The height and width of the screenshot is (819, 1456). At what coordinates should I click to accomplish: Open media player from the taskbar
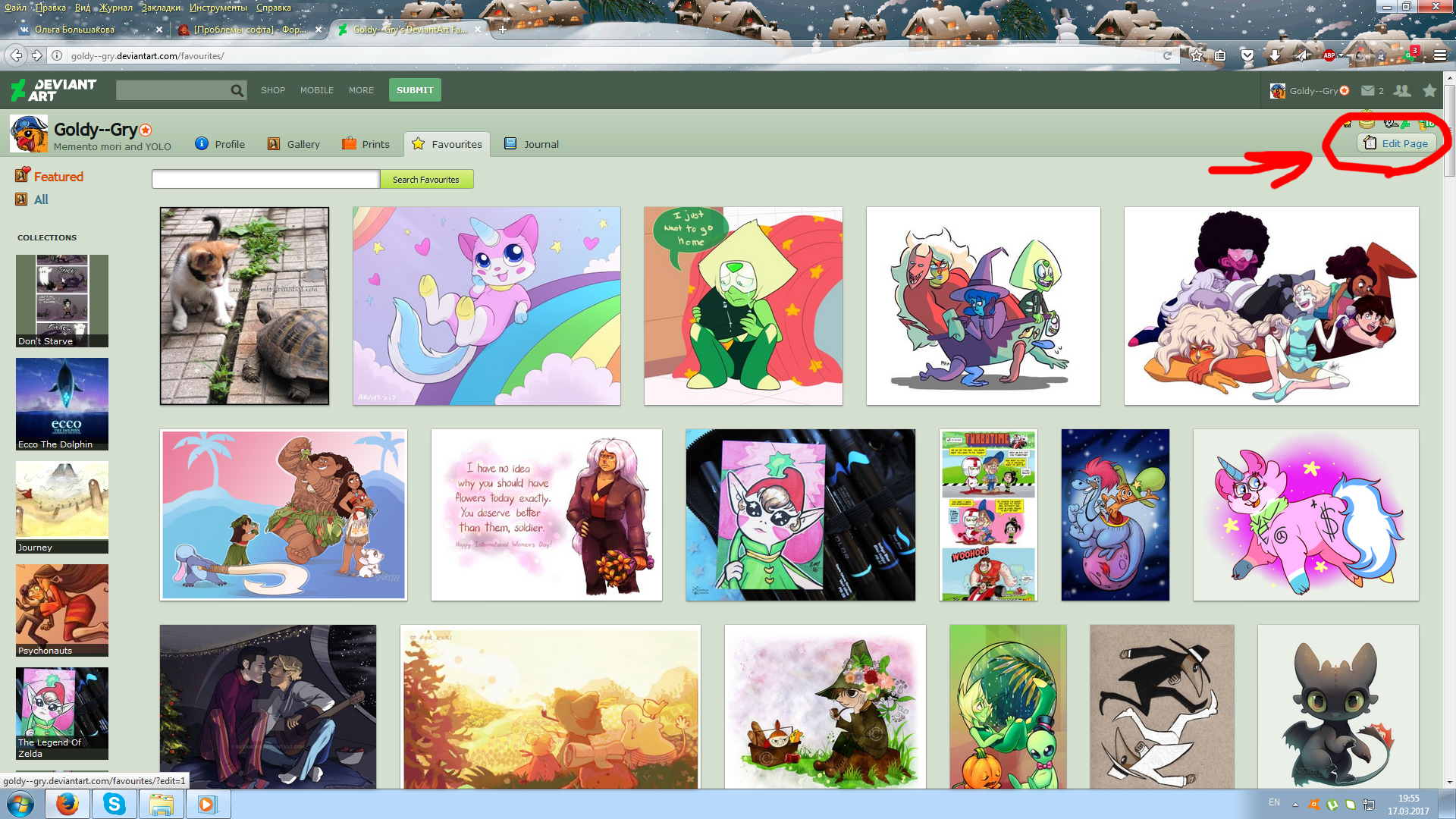208,804
